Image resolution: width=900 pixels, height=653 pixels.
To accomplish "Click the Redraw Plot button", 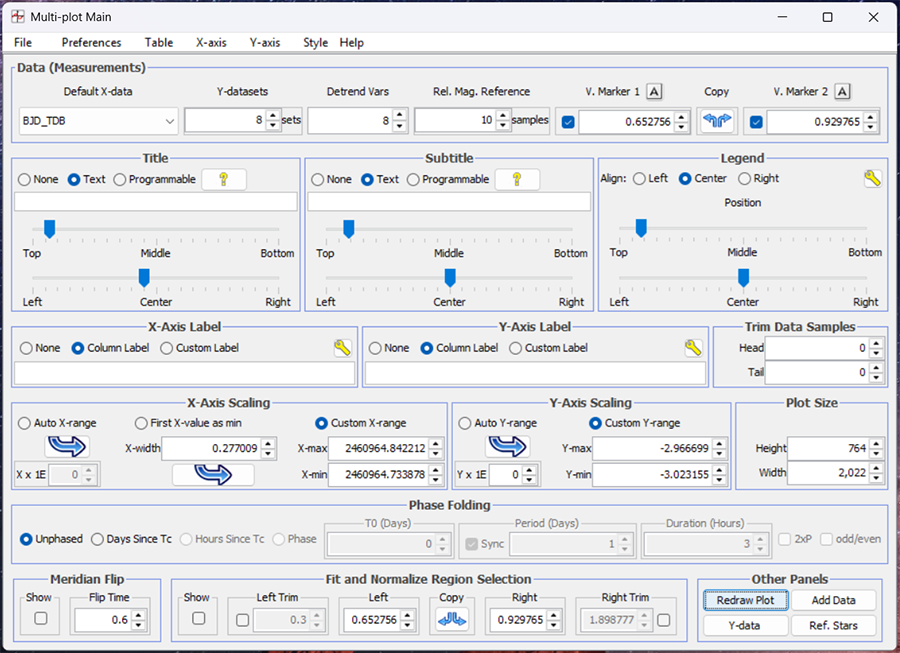I will (x=744, y=601).
